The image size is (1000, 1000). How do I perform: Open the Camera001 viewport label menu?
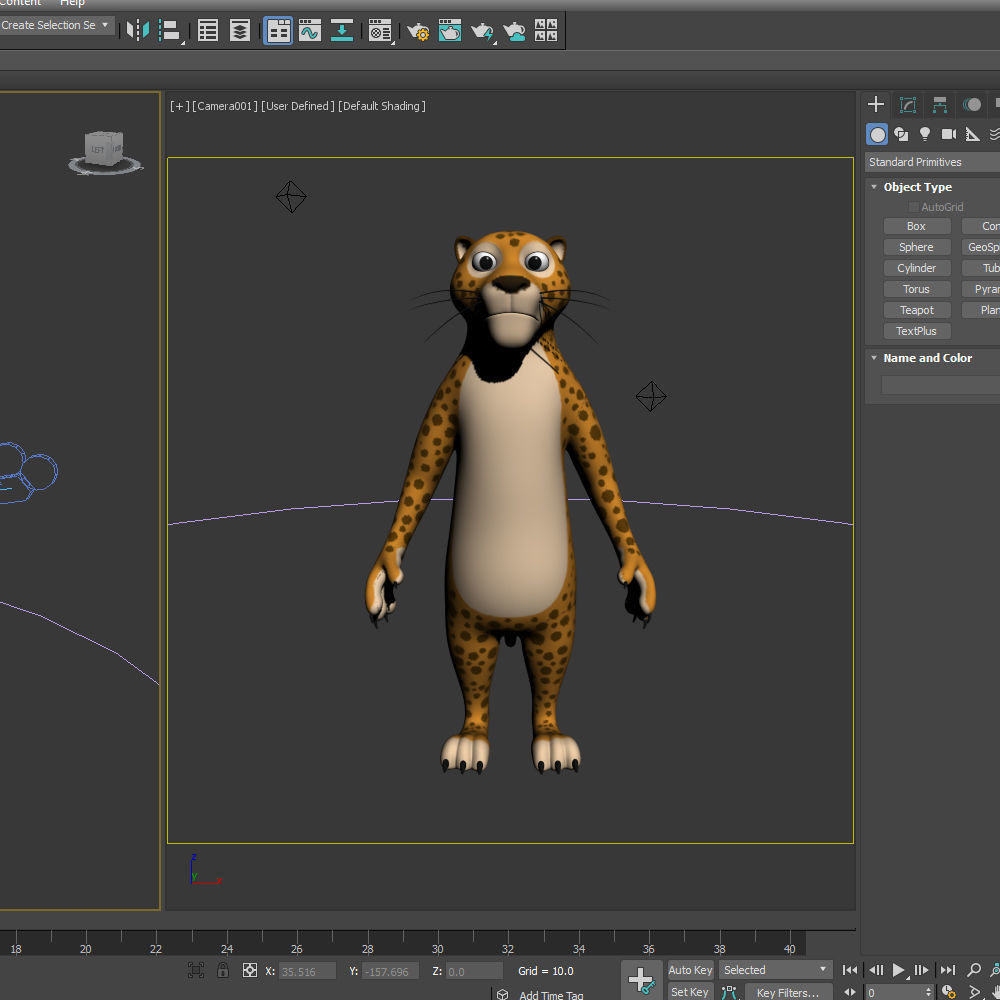(x=224, y=106)
